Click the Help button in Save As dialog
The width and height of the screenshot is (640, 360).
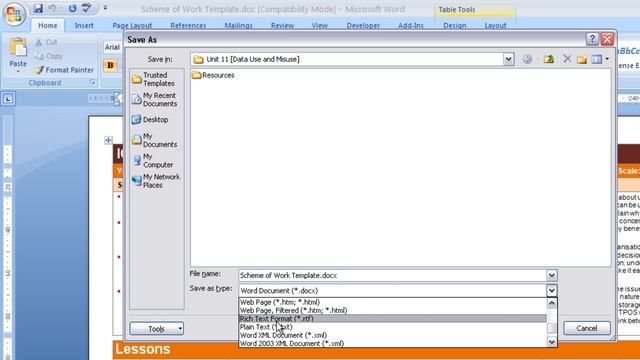coord(592,39)
